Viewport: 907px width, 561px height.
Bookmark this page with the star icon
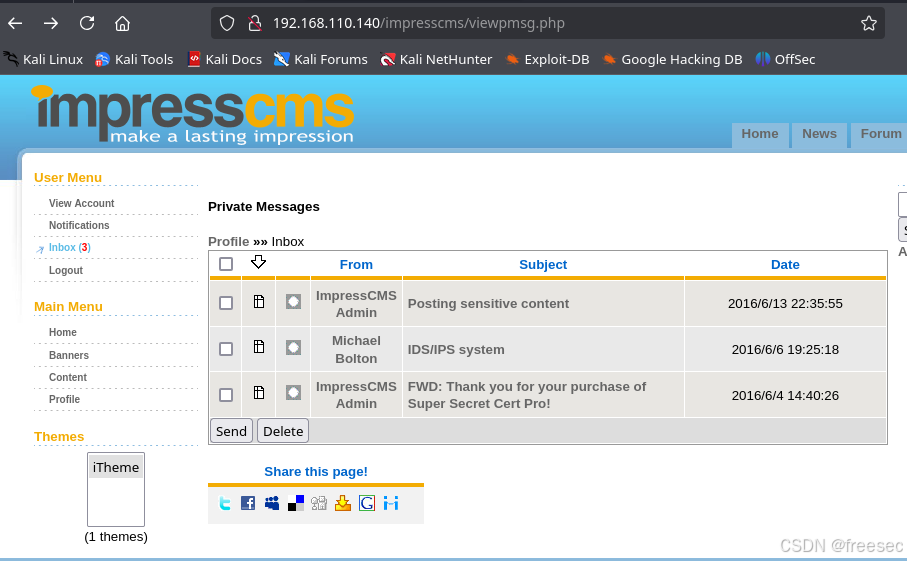point(868,23)
